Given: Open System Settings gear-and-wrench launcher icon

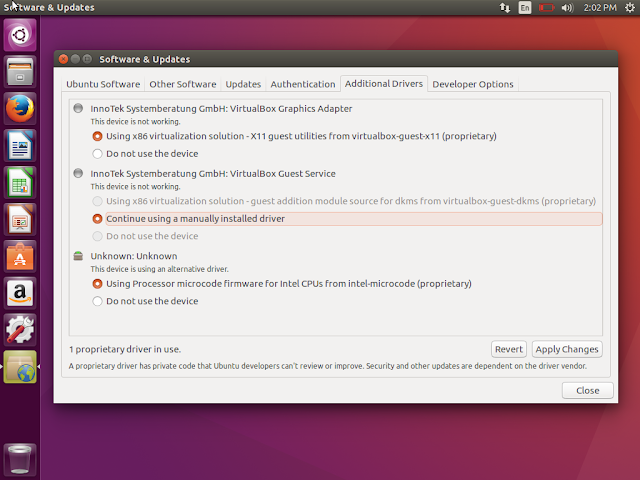Looking at the screenshot, I should pyautogui.click(x=20, y=330).
